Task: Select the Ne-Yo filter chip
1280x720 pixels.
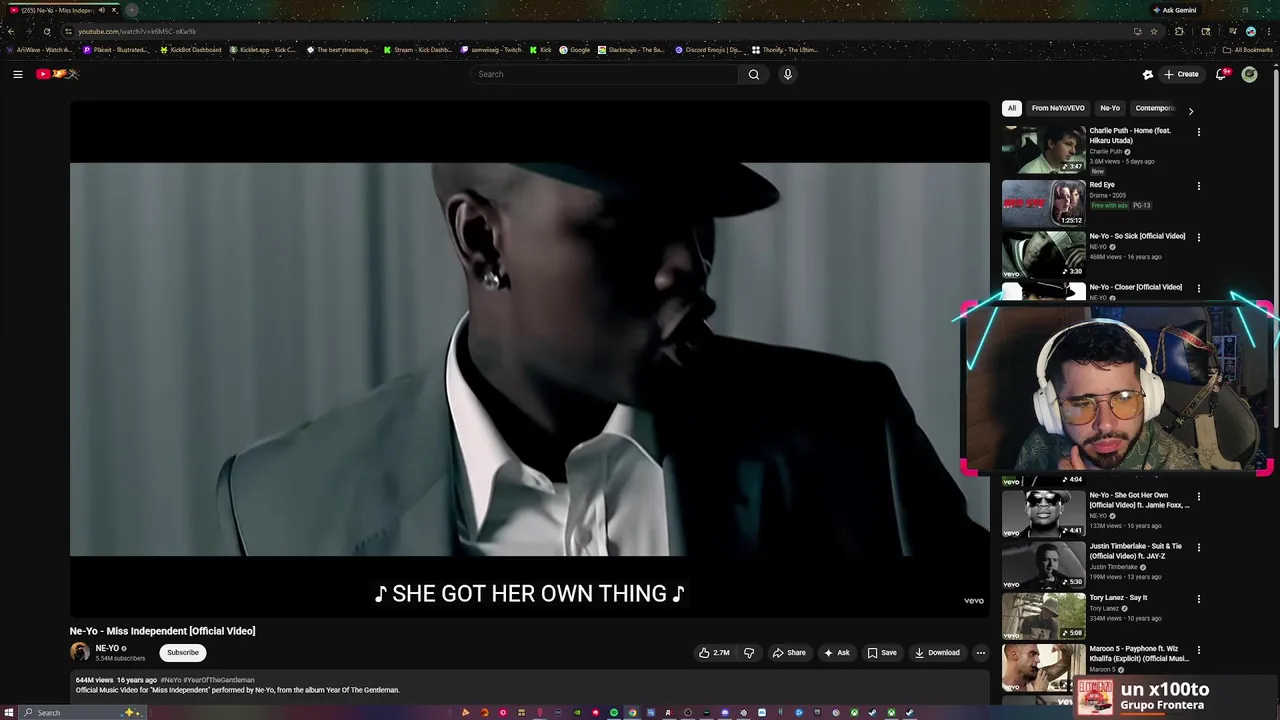Action: 1110,108
